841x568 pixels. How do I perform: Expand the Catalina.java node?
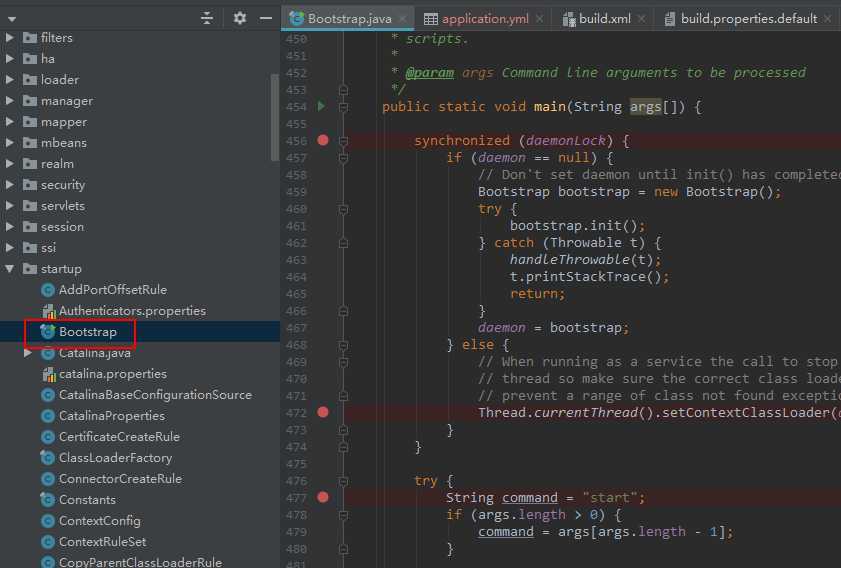coord(27,353)
